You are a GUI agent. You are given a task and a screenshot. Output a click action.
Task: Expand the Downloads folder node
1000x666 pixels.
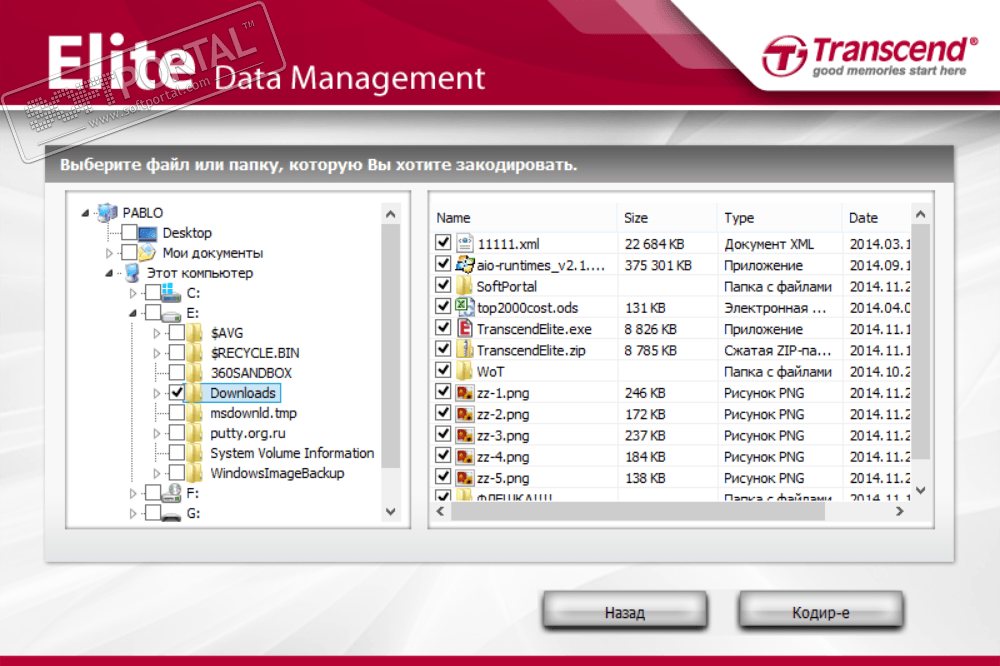(x=157, y=394)
